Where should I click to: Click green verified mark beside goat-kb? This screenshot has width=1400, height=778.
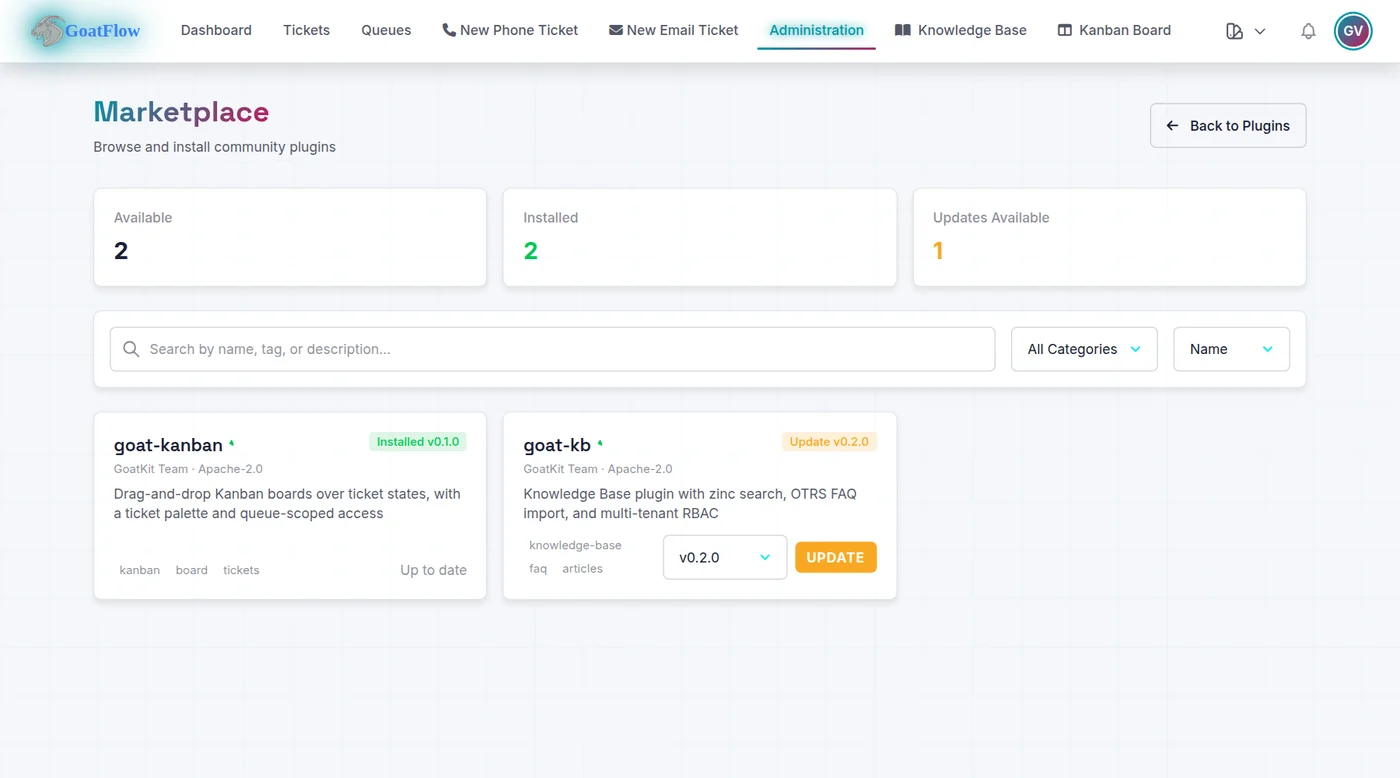click(600, 443)
